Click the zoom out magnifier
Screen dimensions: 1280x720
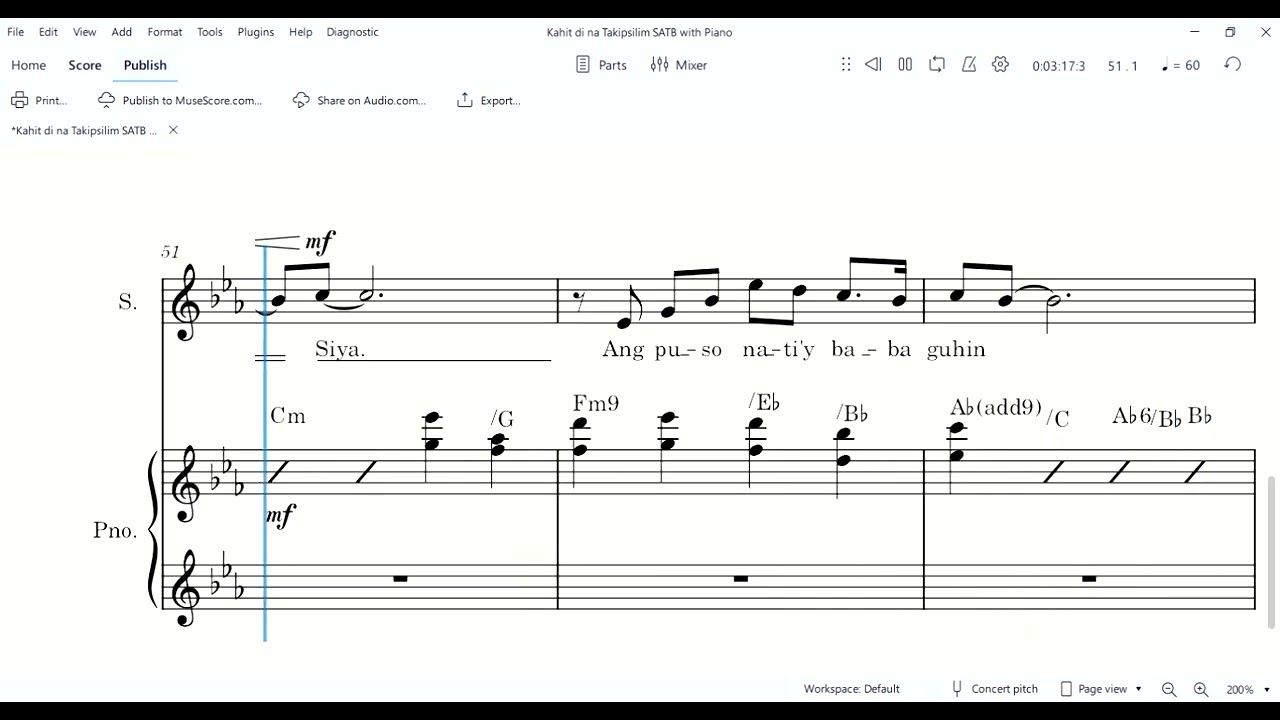pyautogui.click(x=1169, y=689)
